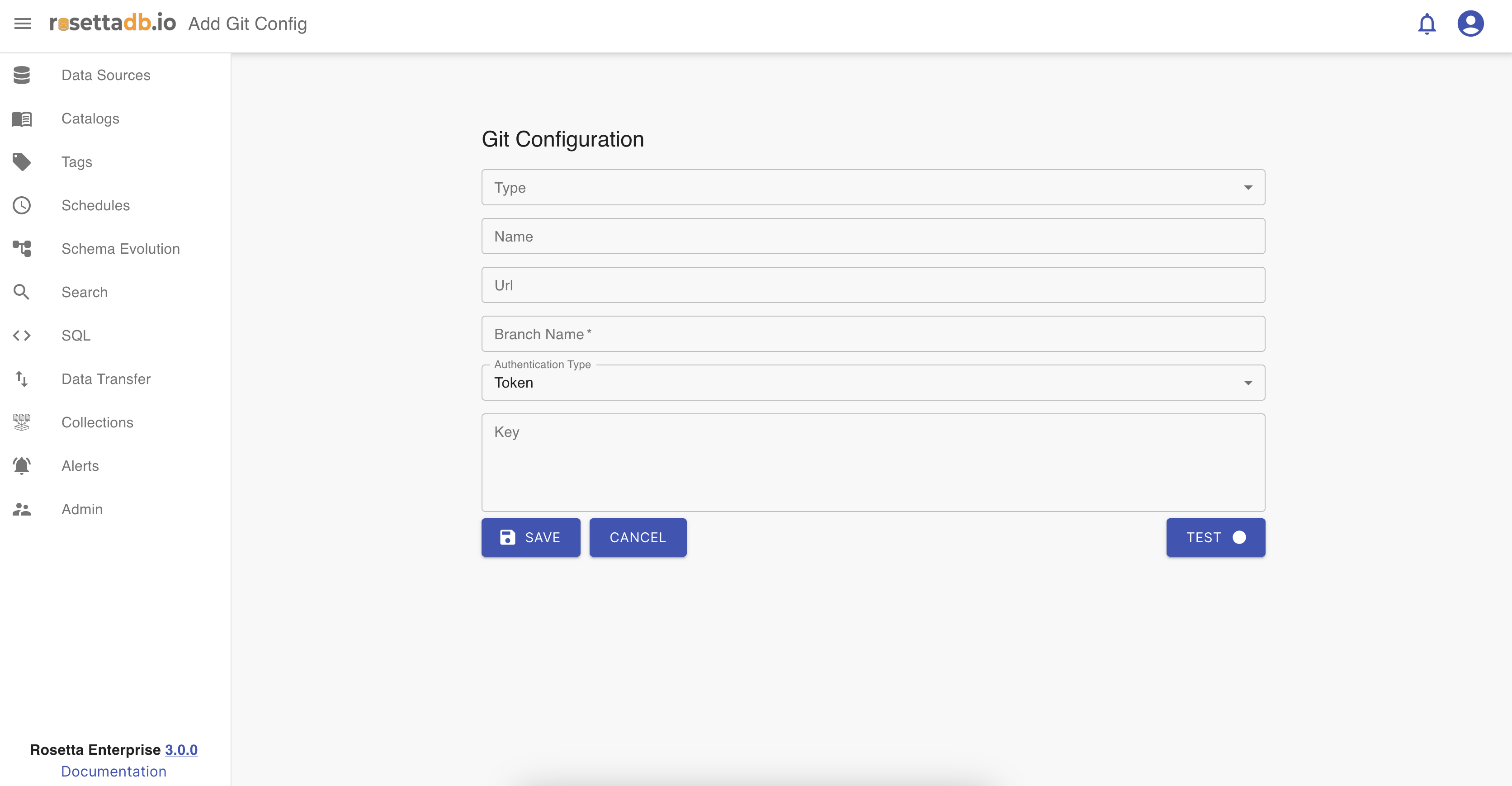Open the Admin sidebar entry
The width and height of the screenshot is (1512, 786).
(x=82, y=510)
